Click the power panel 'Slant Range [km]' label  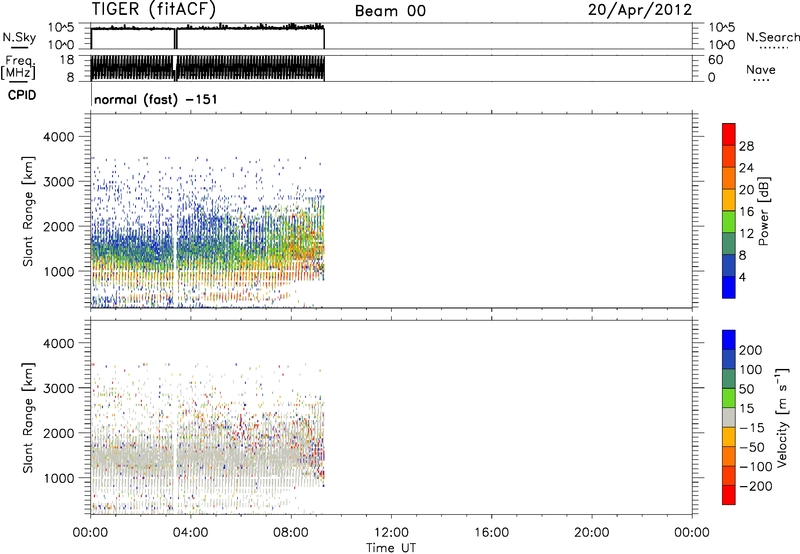click(29, 211)
